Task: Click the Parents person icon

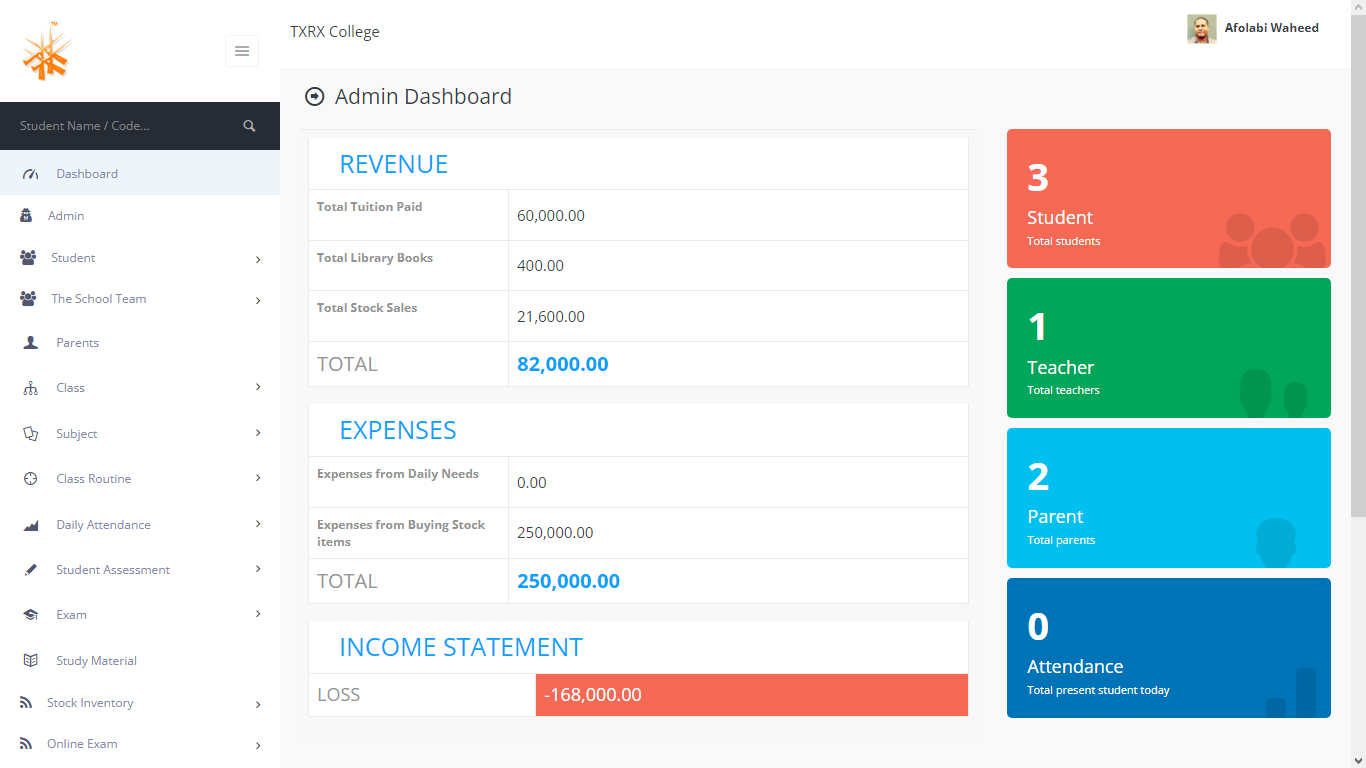Action: coord(30,343)
